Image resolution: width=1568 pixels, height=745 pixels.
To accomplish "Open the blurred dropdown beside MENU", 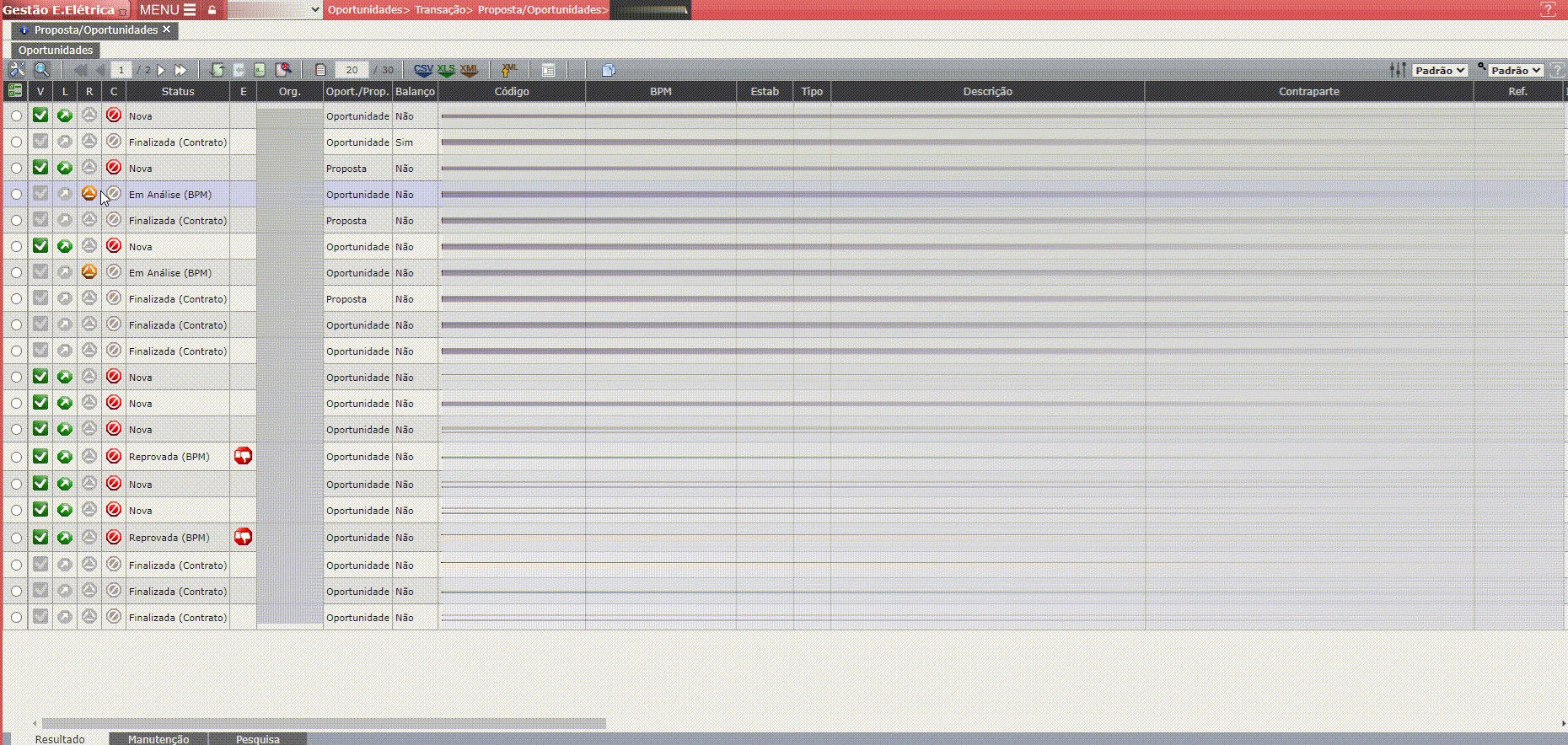I will coord(275,10).
